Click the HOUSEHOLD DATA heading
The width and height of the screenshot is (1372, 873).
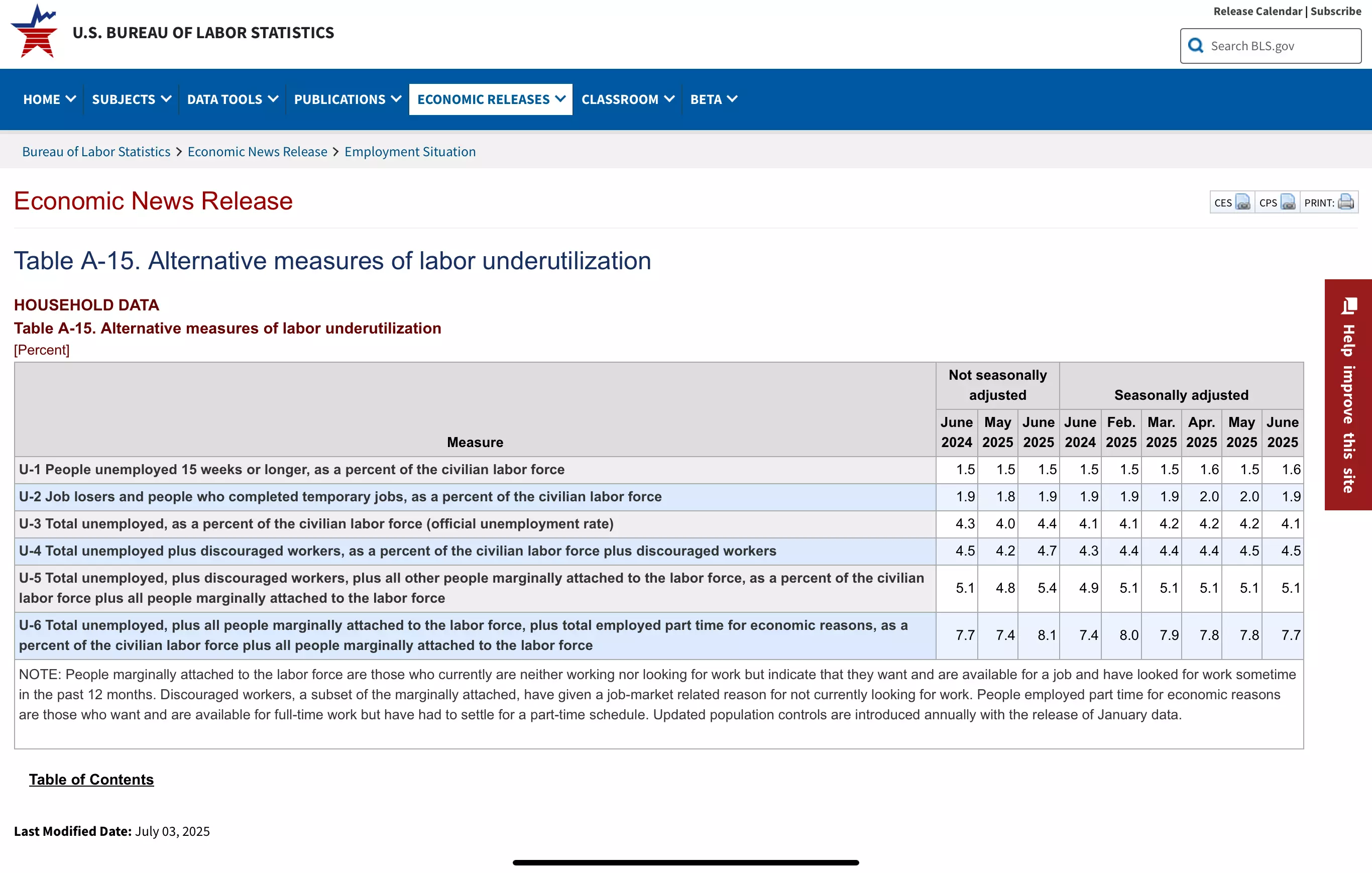(86, 305)
